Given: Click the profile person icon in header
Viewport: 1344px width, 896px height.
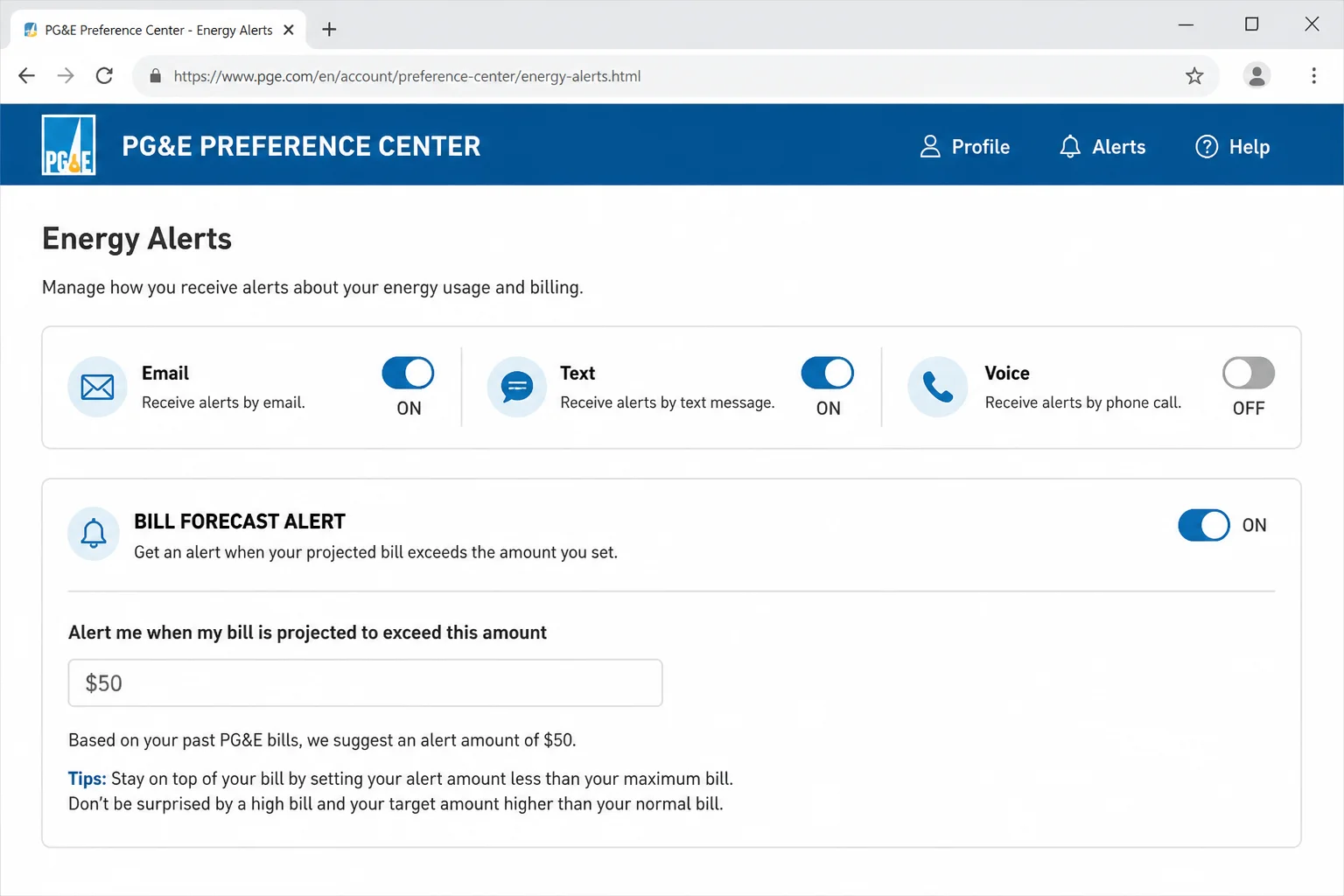Looking at the screenshot, I should pos(930,146).
